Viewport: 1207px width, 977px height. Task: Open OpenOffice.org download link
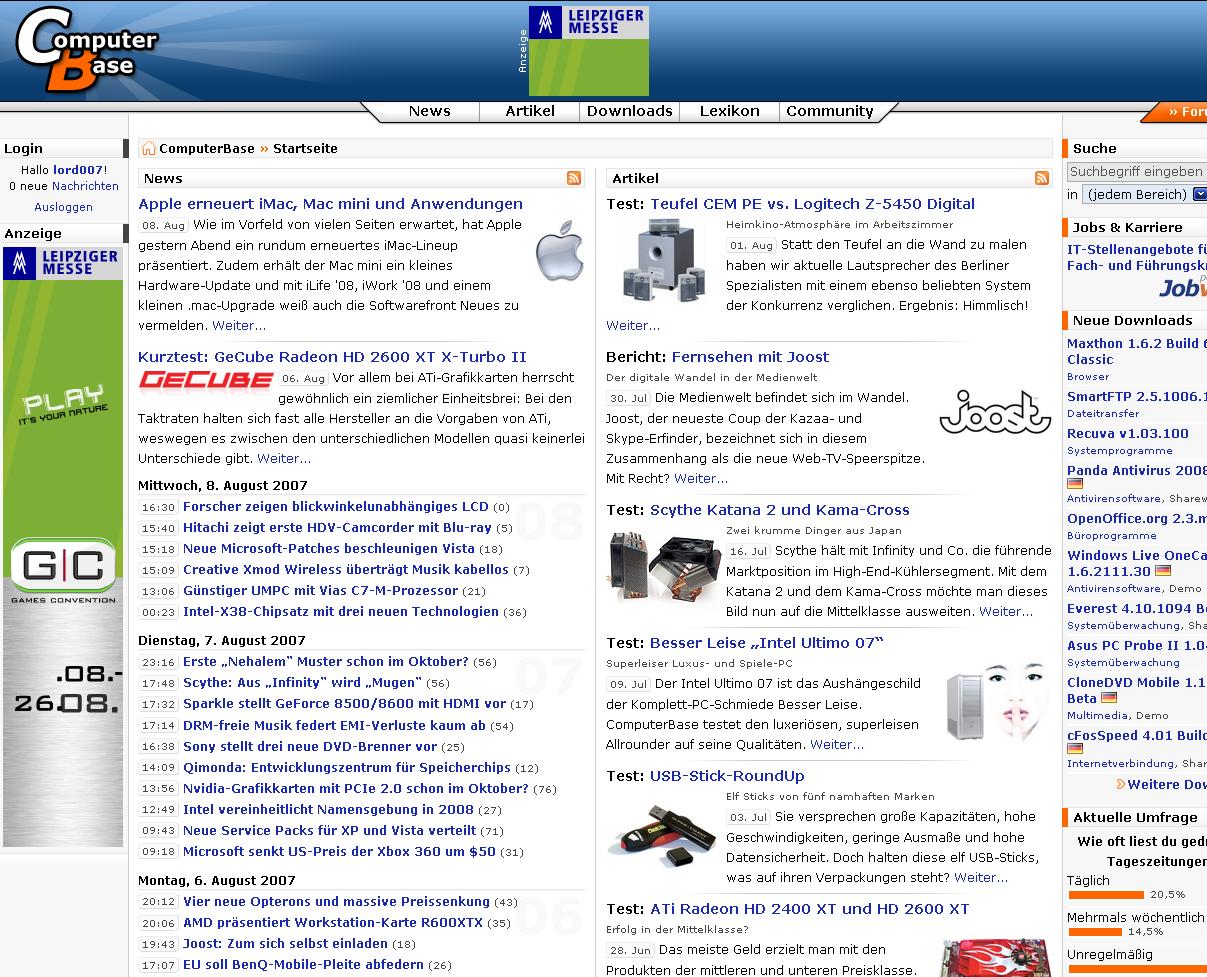(x=1137, y=518)
